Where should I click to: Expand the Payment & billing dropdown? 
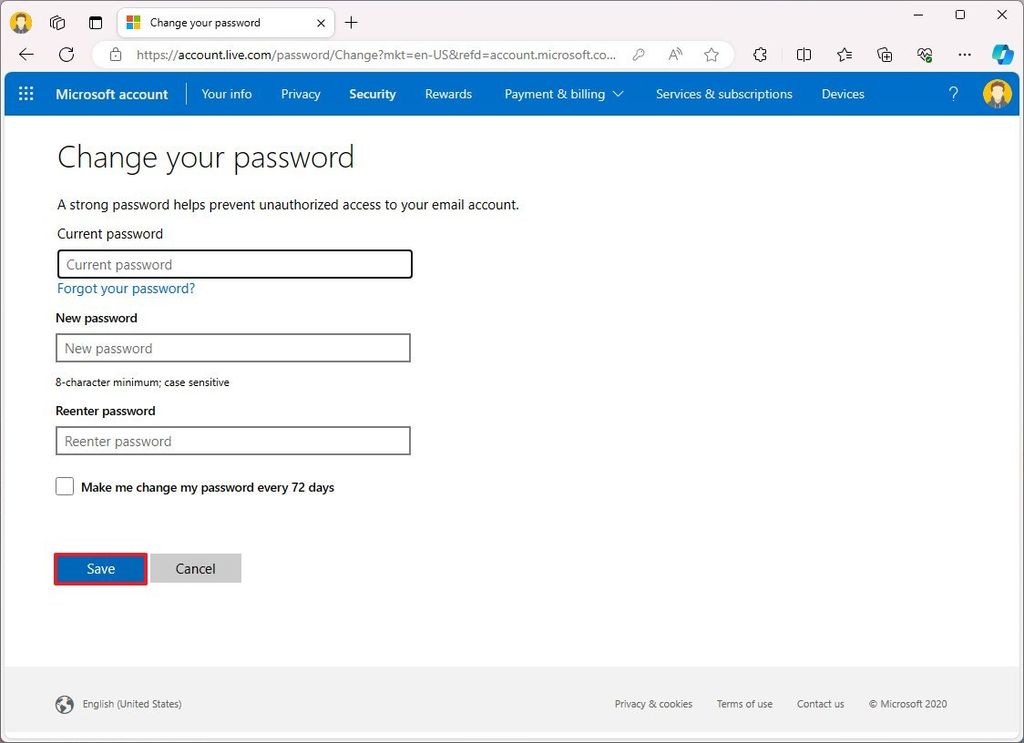click(x=564, y=93)
